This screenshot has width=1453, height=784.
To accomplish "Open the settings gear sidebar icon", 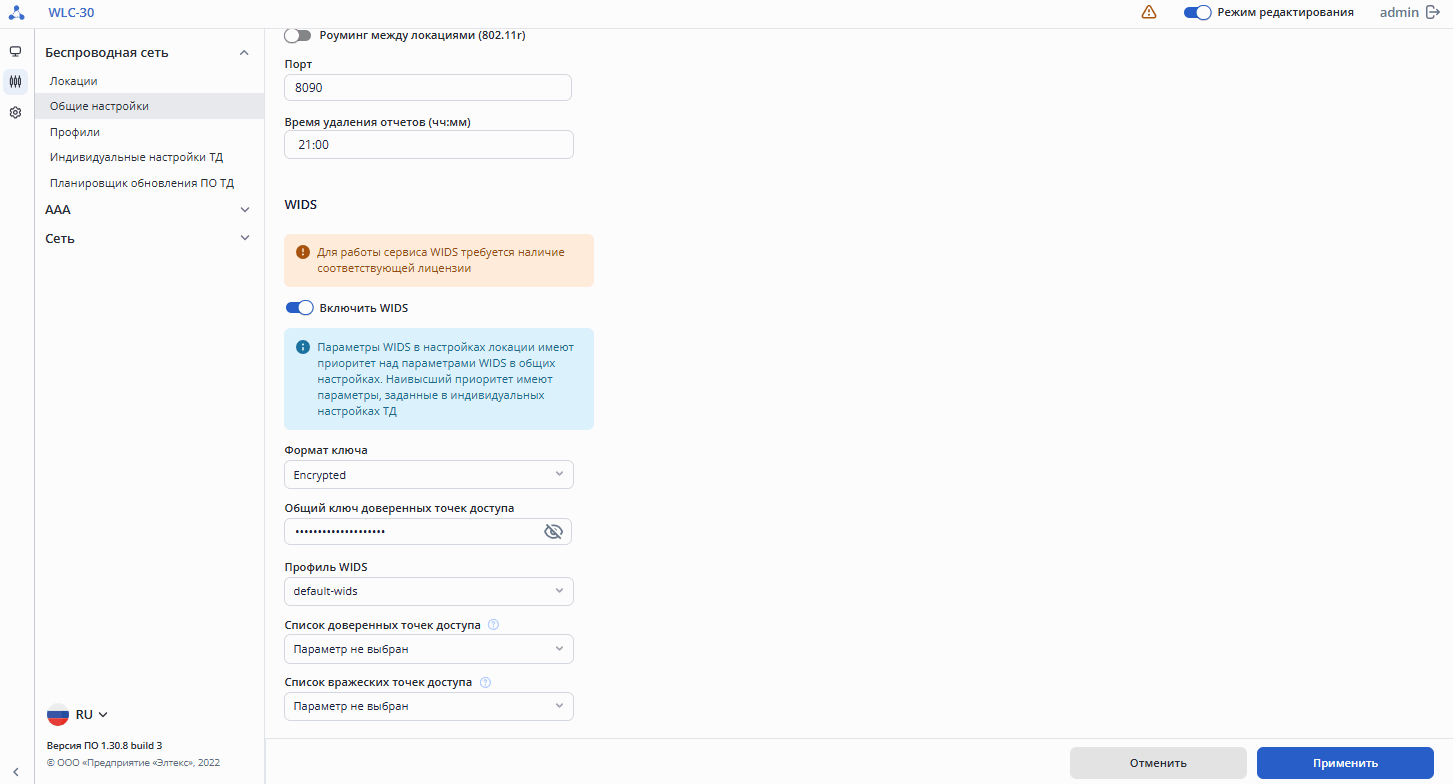I will tap(15, 113).
